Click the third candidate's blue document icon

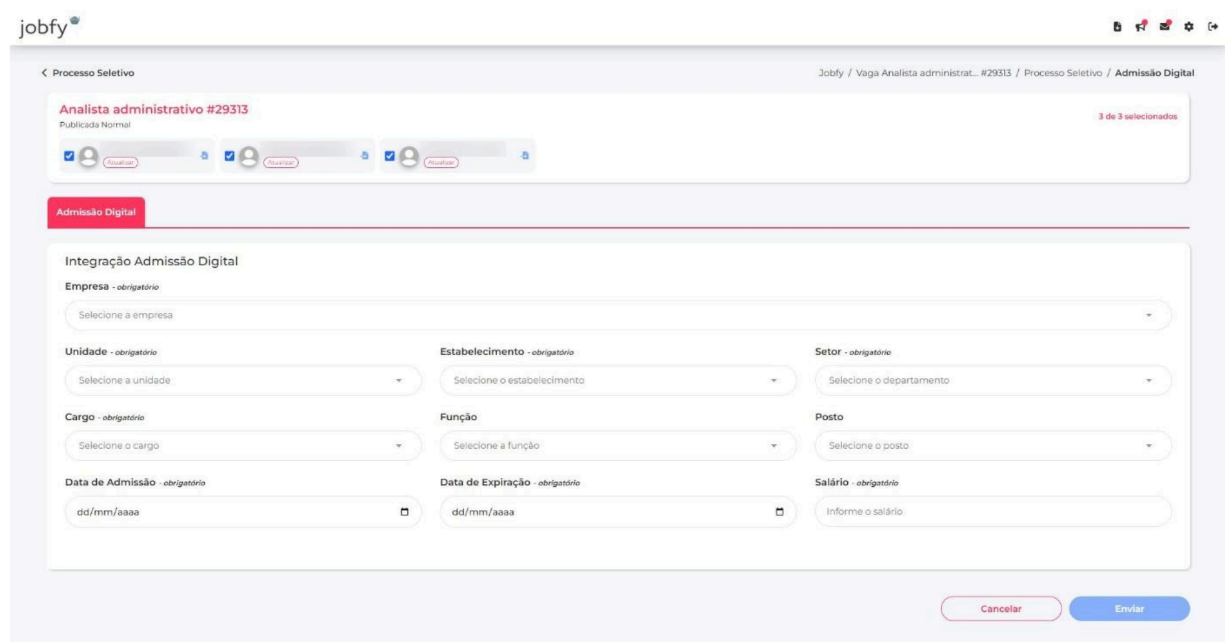[x=525, y=155]
